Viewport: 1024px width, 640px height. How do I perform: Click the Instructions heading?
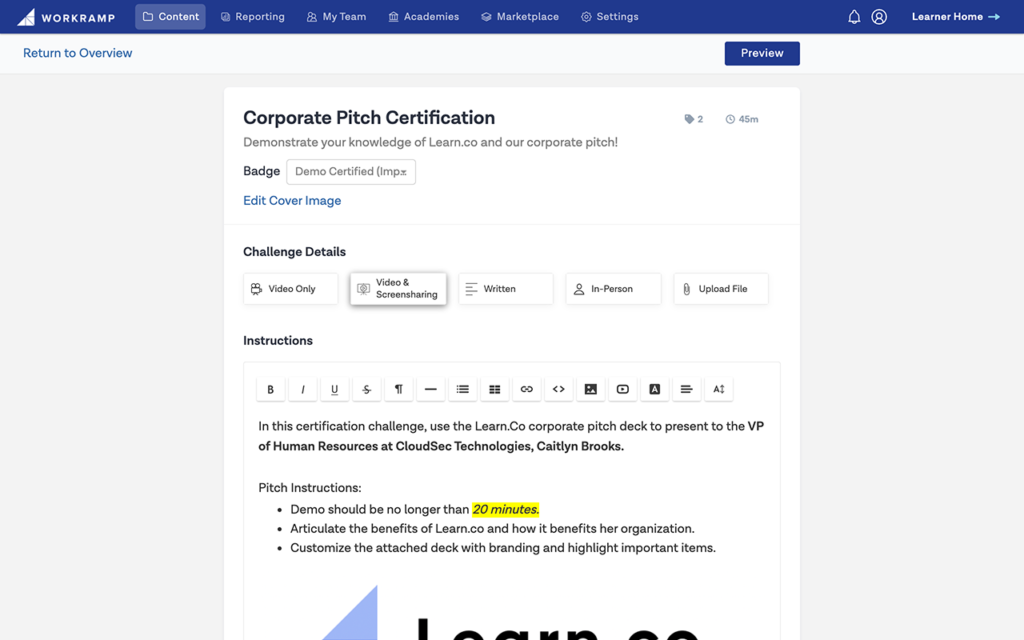278,341
